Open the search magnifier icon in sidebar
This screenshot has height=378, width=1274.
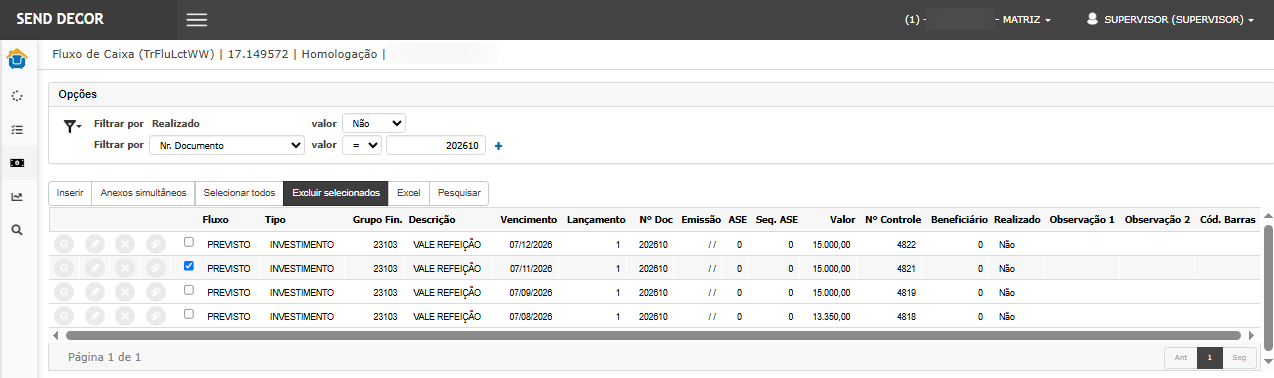tap(17, 230)
